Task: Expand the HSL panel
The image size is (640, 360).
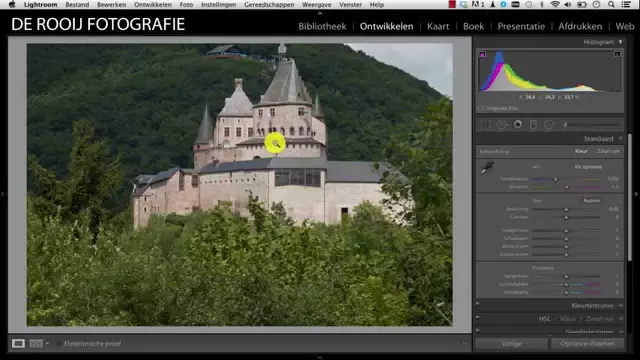Action: pyautogui.click(x=620, y=319)
